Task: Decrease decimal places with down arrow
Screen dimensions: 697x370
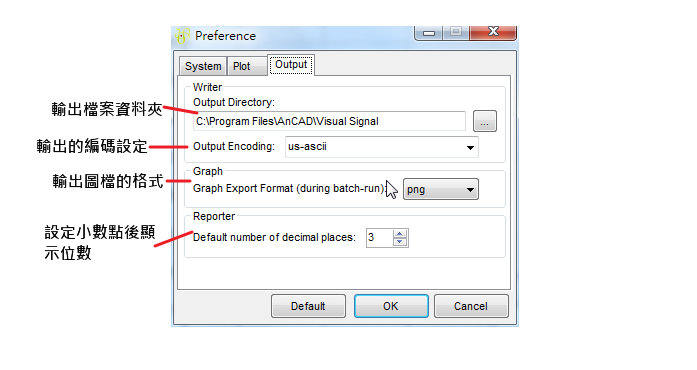Action: pos(400,241)
